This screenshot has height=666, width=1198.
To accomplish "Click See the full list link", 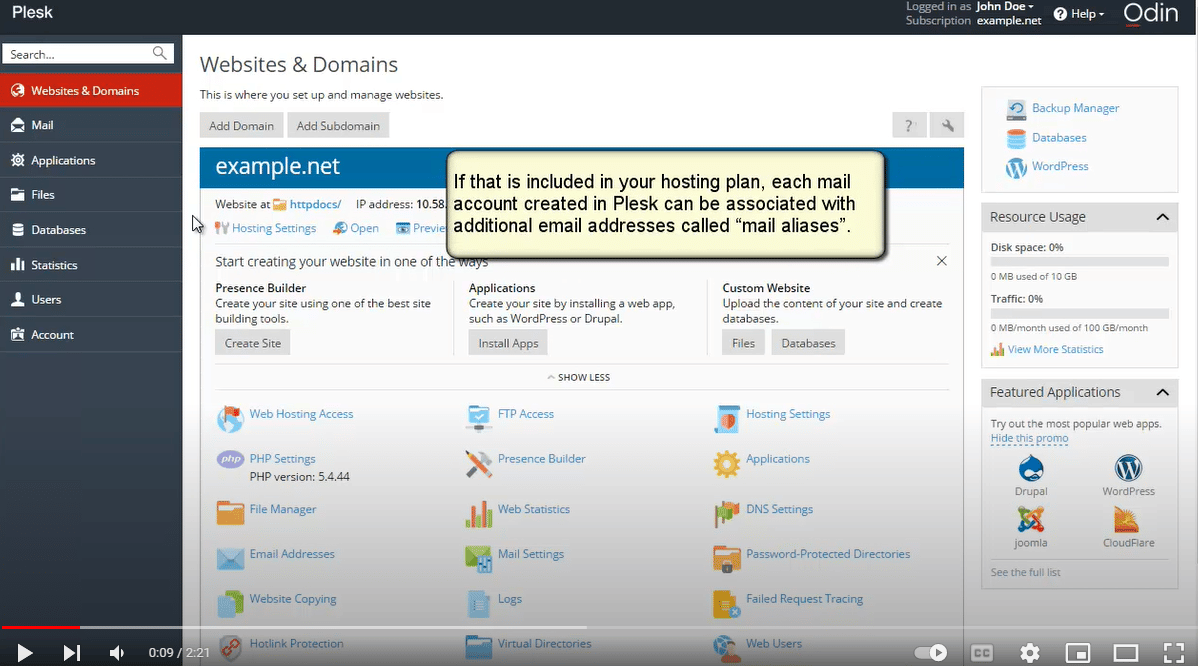I will (x=1025, y=572).
